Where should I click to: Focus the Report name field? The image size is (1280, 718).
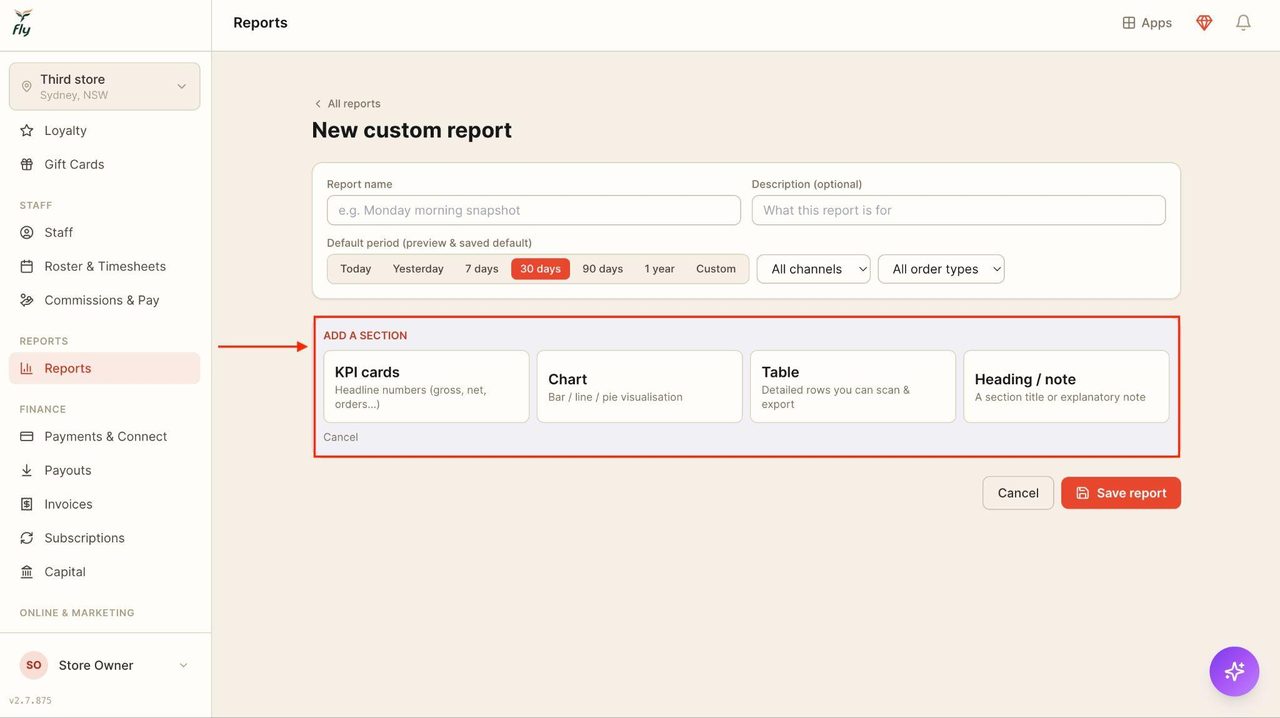pyautogui.click(x=534, y=210)
